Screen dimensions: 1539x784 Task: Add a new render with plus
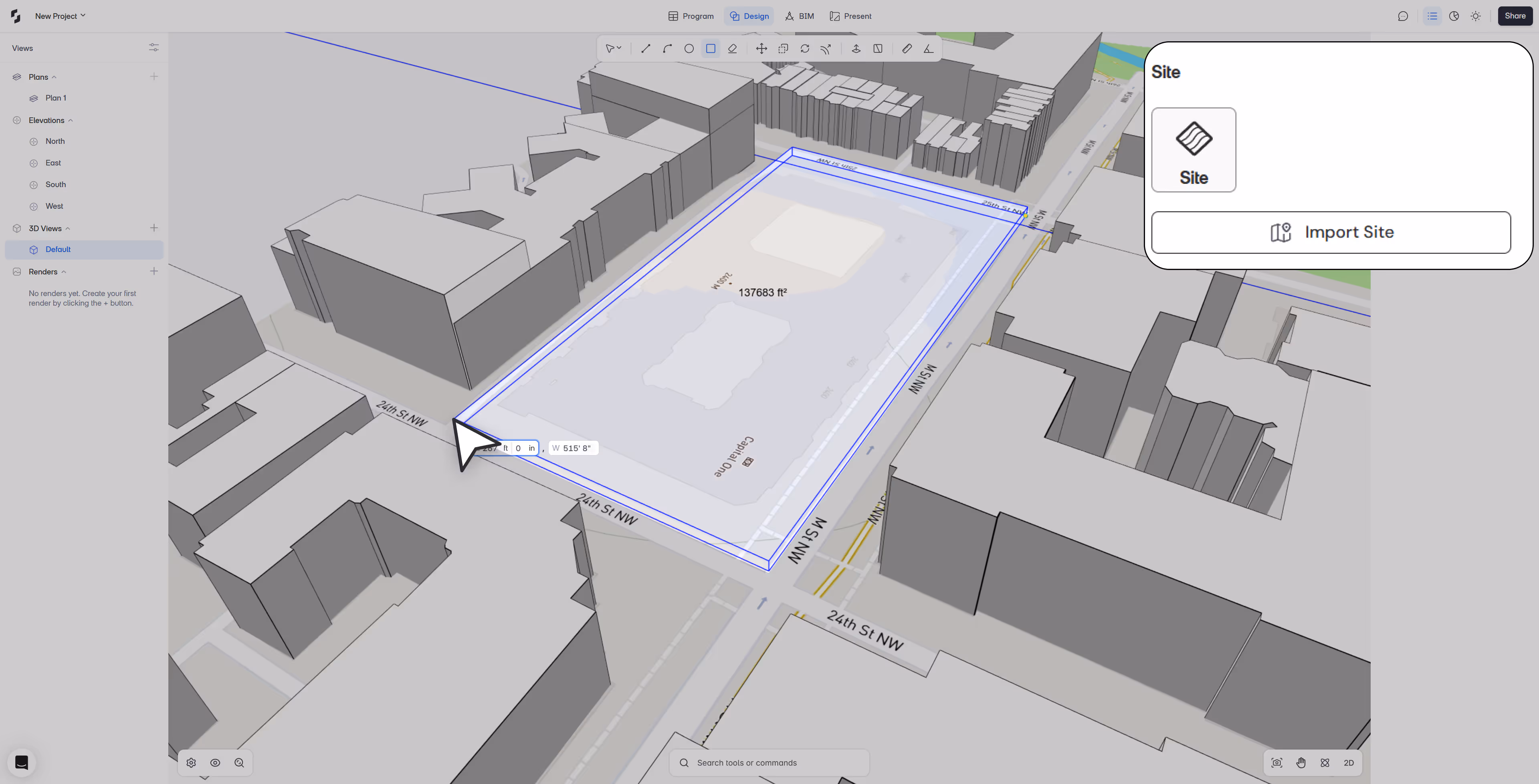[153, 271]
